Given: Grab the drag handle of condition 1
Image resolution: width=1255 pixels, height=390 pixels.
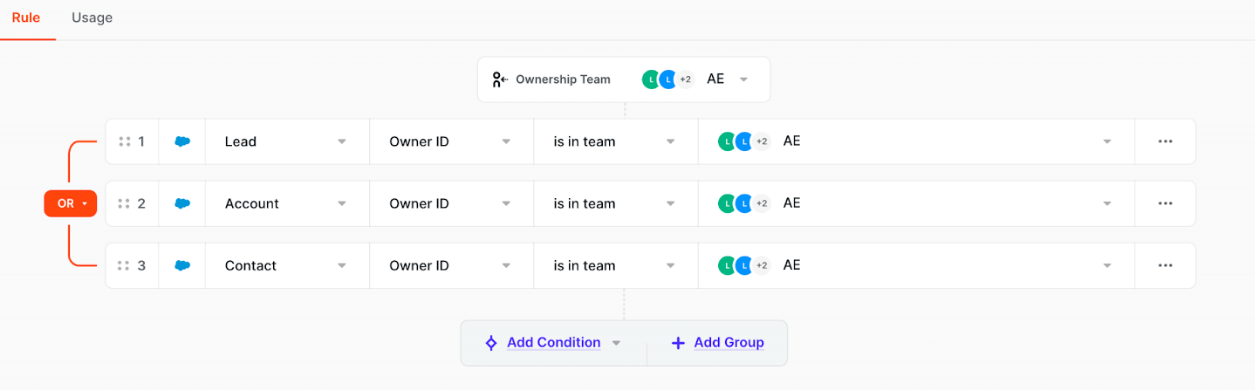Looking at the screenshot, I should click(x=125, y=142).
